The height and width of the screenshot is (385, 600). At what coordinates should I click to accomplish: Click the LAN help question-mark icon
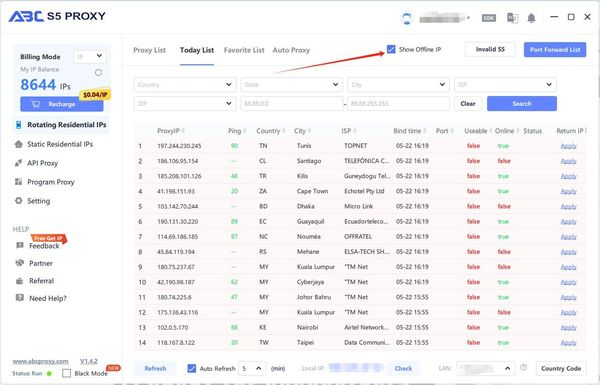[x=523, y=367]
